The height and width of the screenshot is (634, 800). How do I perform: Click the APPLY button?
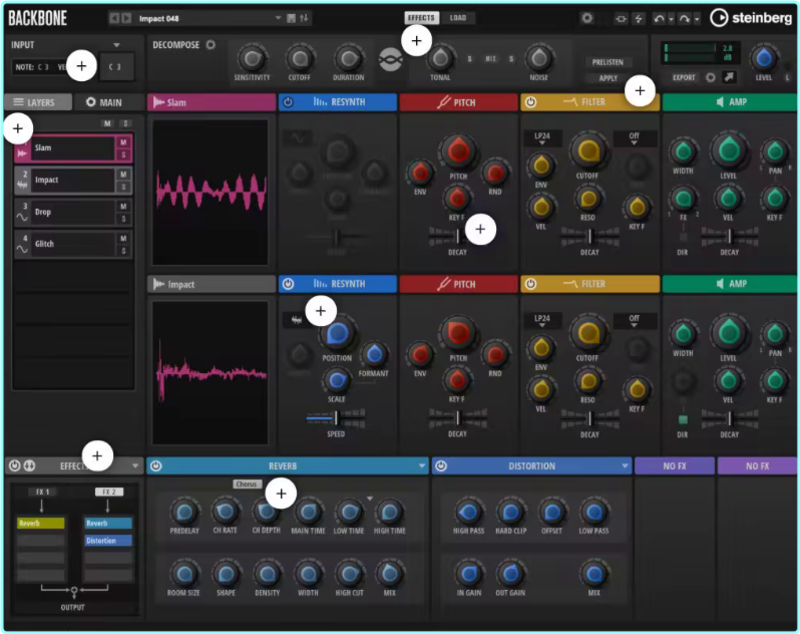[x=608, y=78]
